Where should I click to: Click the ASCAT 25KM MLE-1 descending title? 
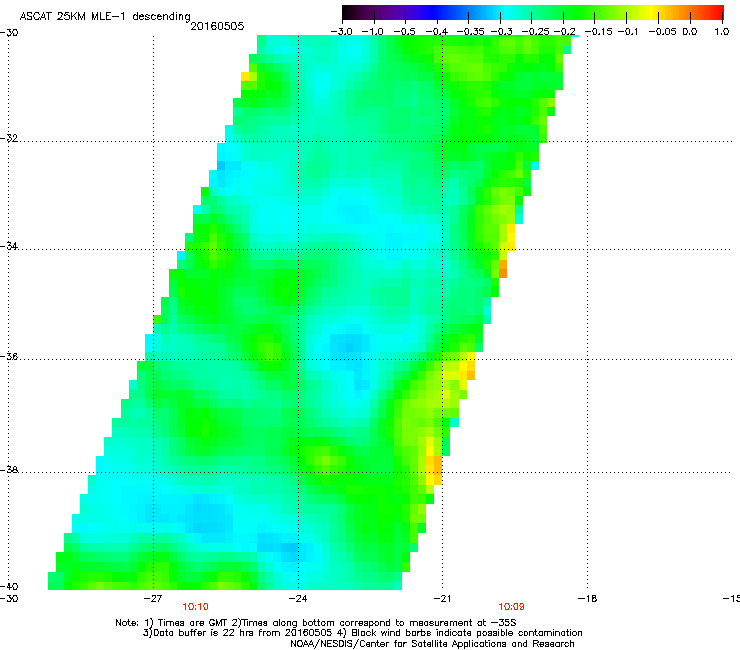pos(105,16)
